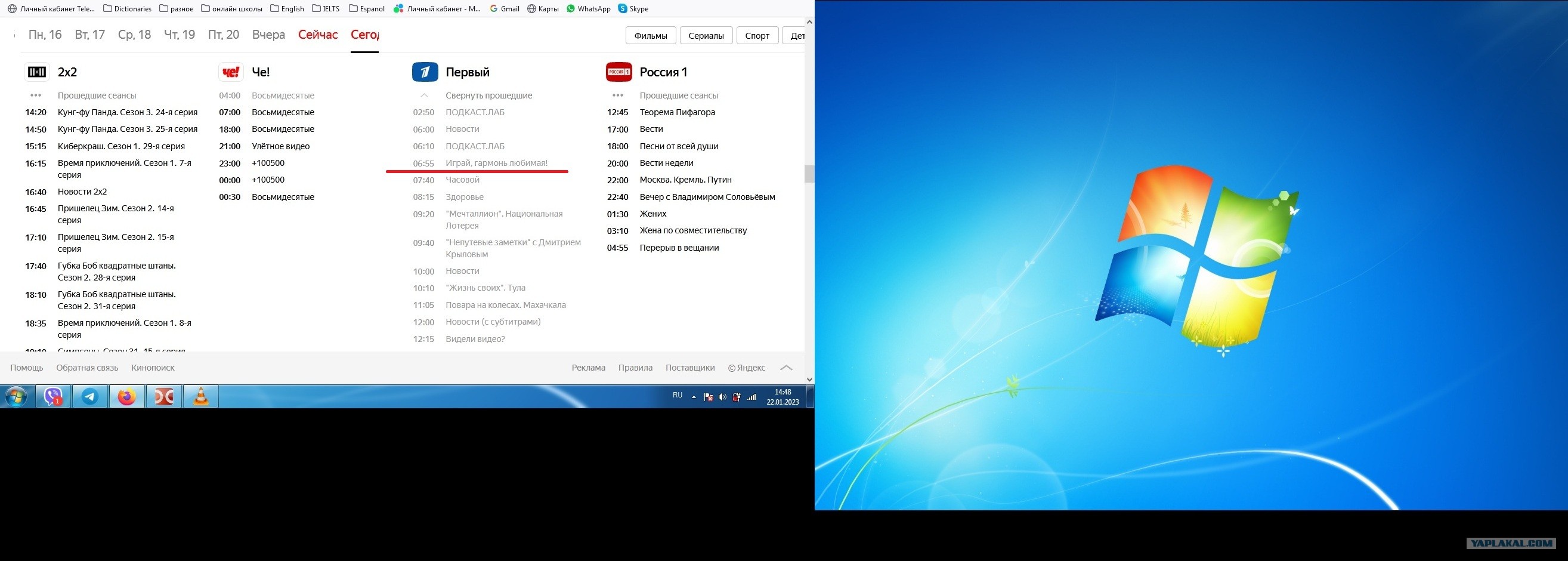Open the Windows Start menu

point(17,396)
